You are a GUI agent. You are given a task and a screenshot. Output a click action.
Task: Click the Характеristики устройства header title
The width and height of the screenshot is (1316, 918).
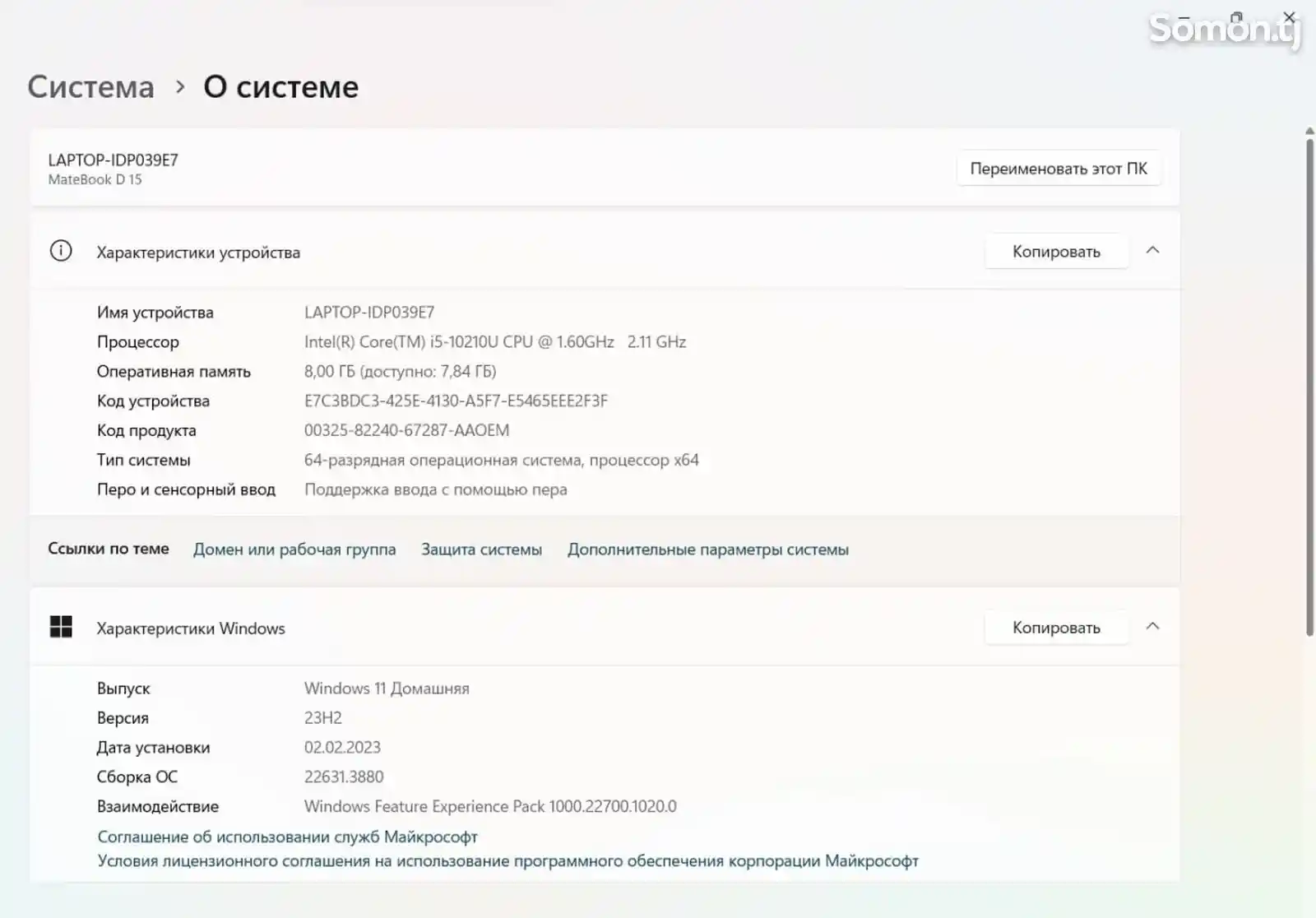coord(198,253)
